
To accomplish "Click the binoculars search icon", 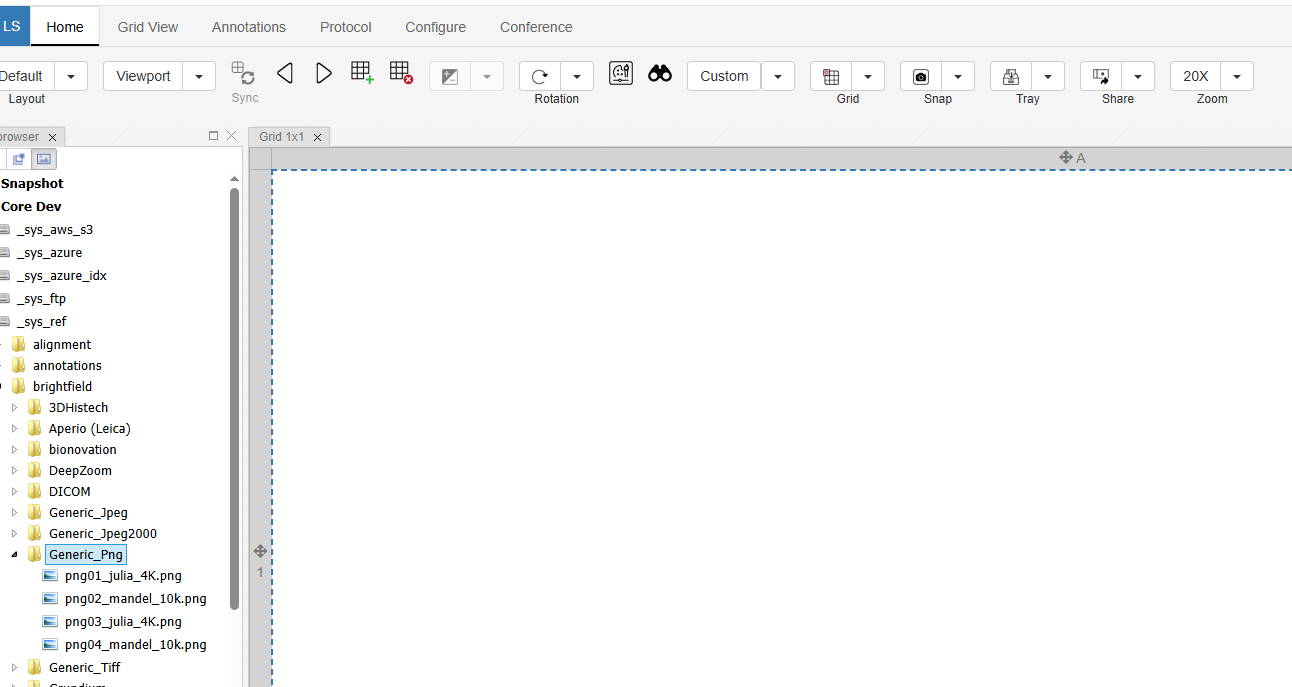I will coord(660,74).
